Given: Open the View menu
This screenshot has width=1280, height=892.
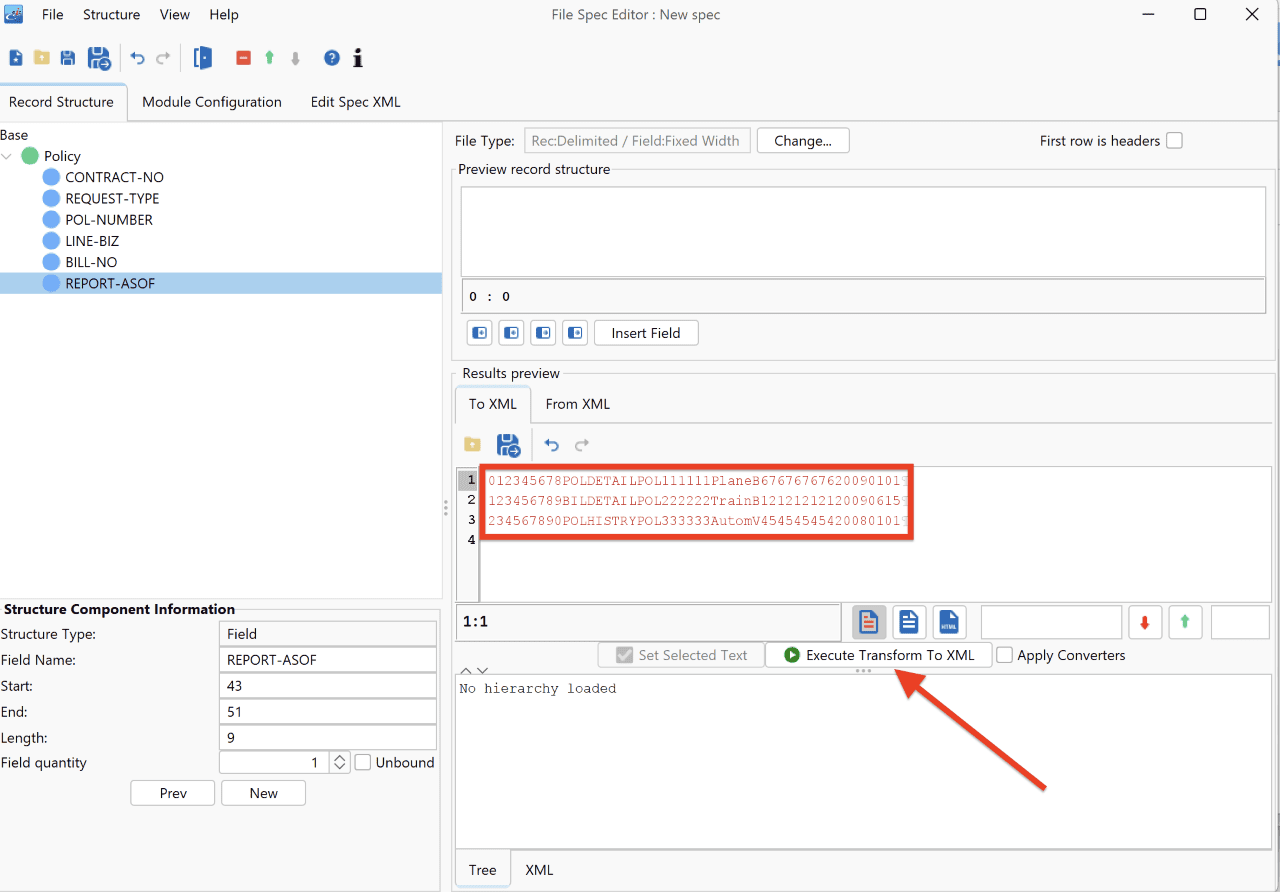Looking at the screenshot, I should tap(175, 14).
